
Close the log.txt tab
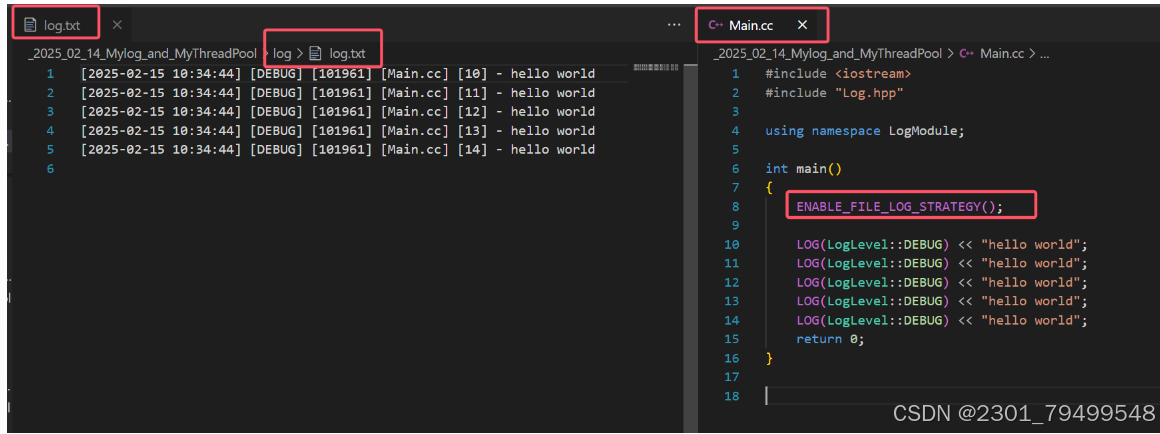[x=117, y=25]
